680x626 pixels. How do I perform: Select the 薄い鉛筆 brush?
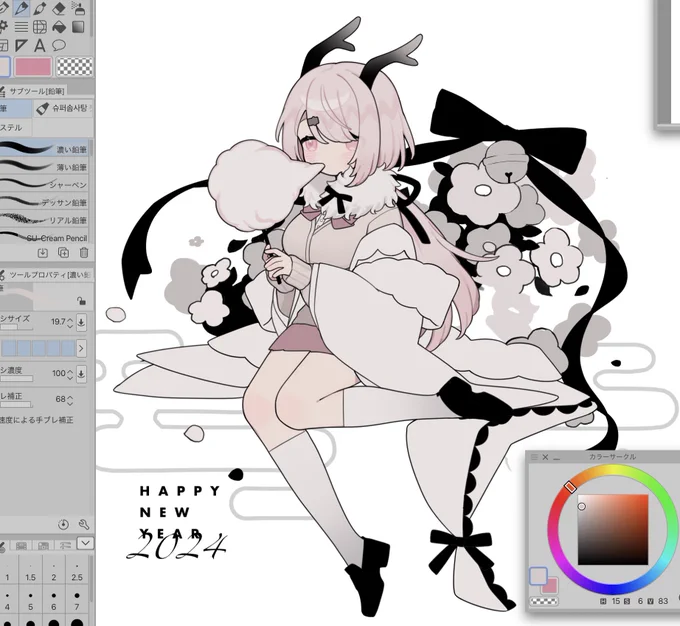coord(45,167)
